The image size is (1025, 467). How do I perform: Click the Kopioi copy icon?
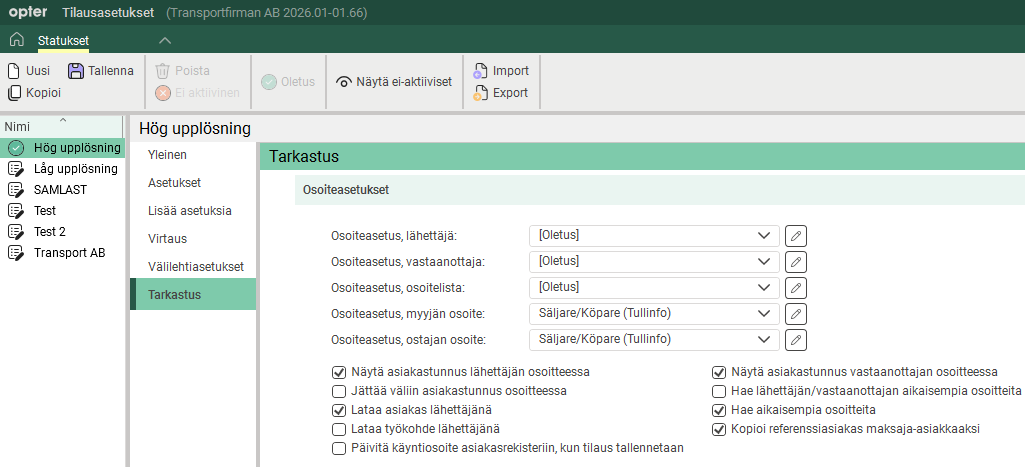click(x=14, y=93)
